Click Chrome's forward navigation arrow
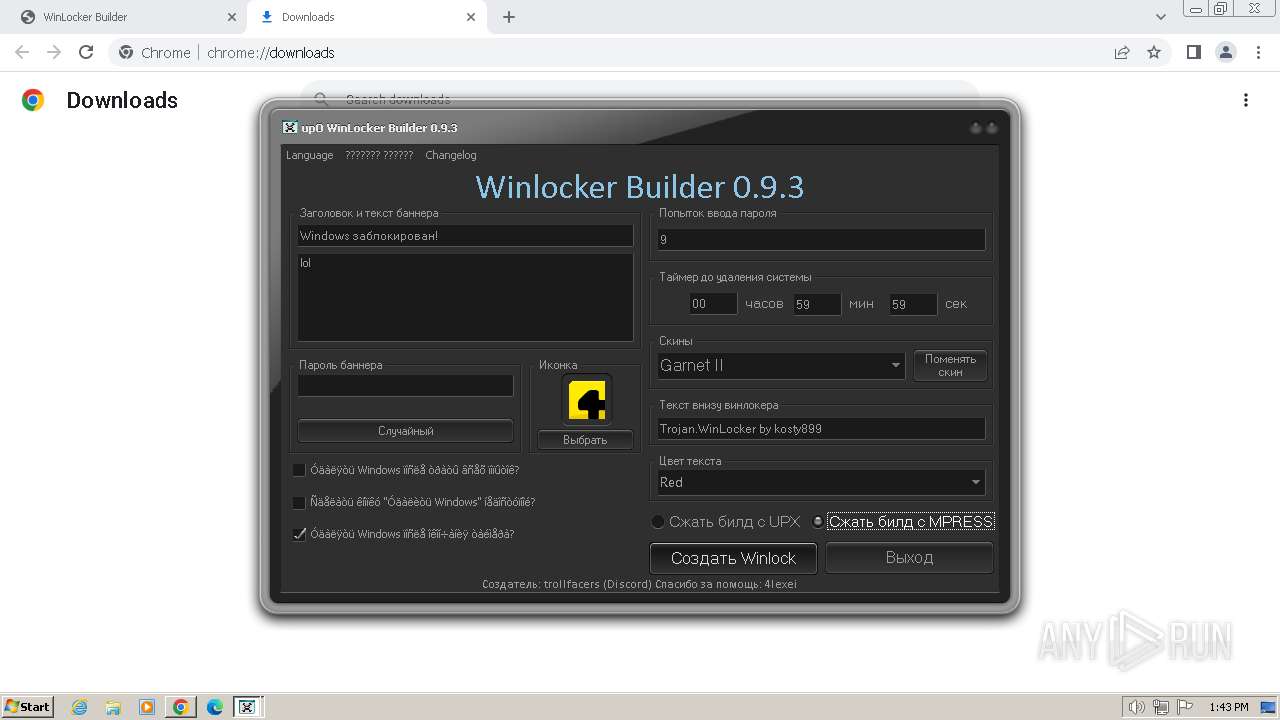The width and height of the screenshot is (1280, 720). 54,52
